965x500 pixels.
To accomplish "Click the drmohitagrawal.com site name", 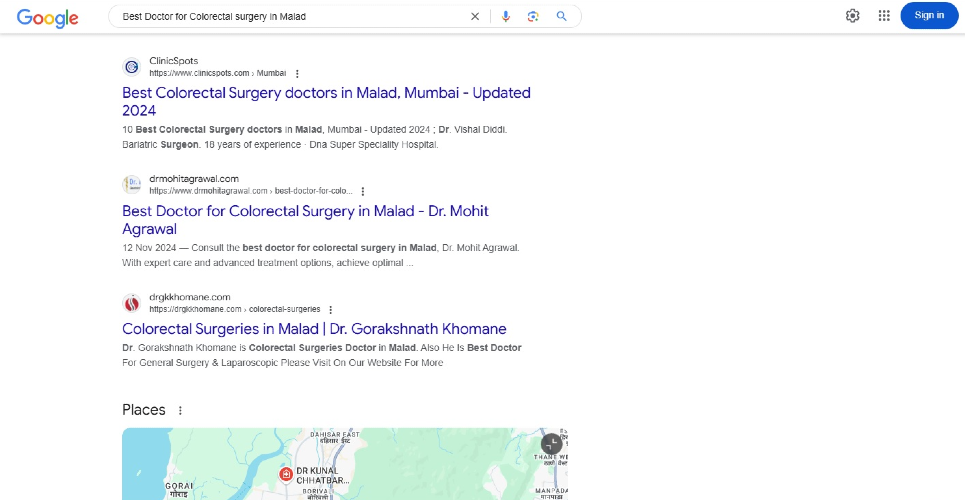I will click(x=194, y=179).
